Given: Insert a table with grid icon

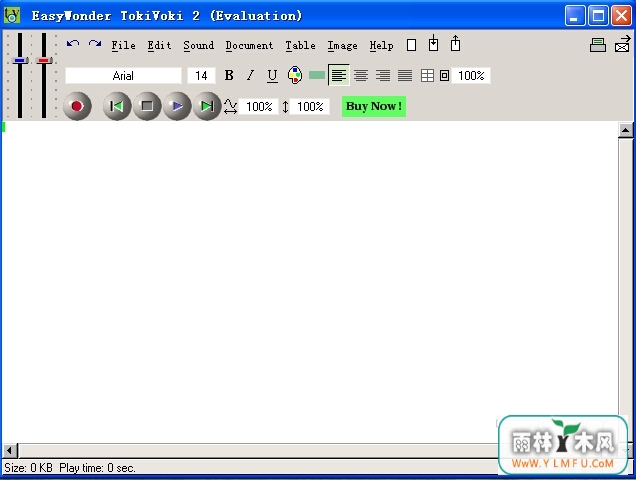Looking at the screenshot, I should (x=427, y=75).
